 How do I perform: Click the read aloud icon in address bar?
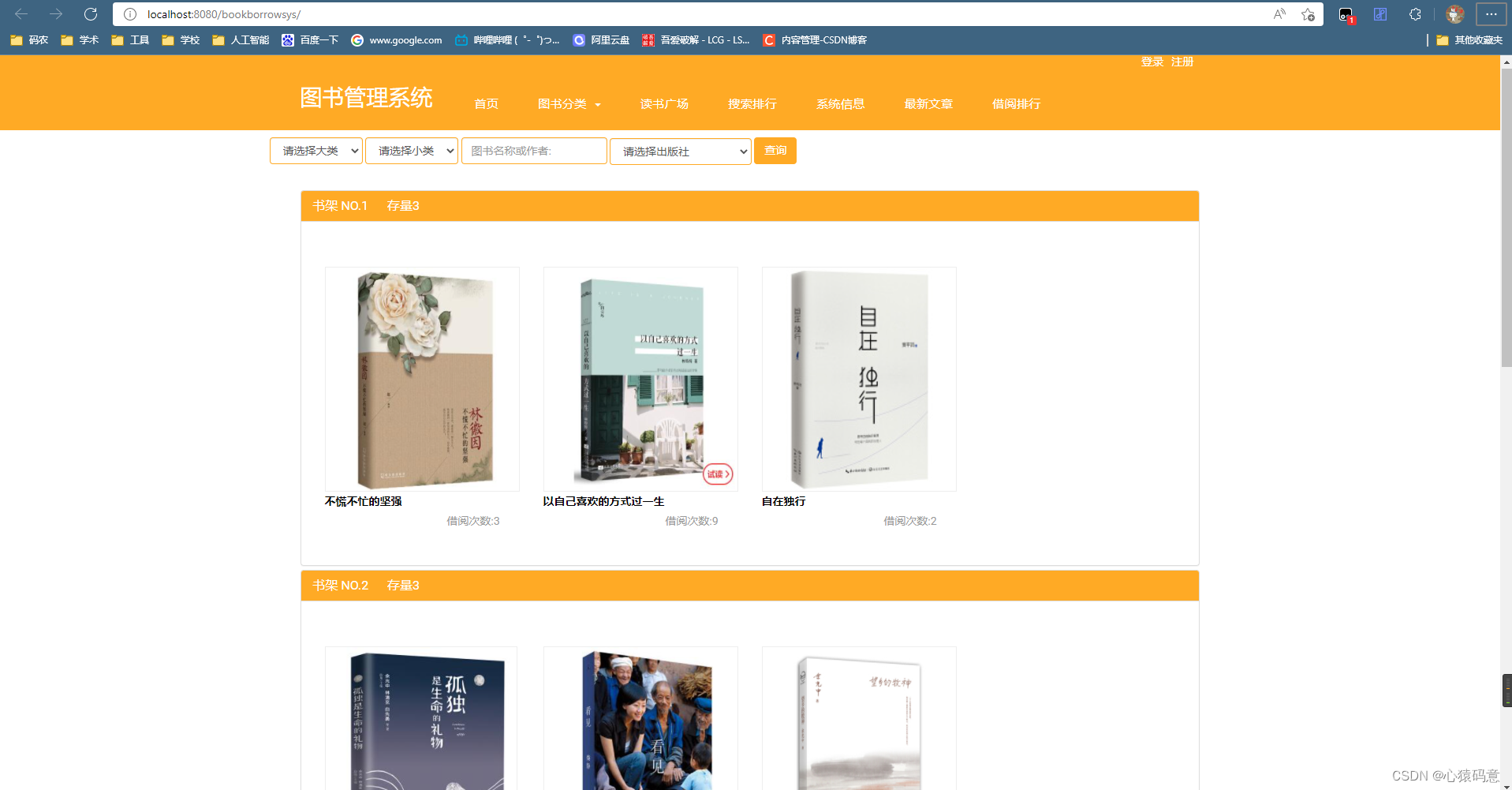point(1279,14)
